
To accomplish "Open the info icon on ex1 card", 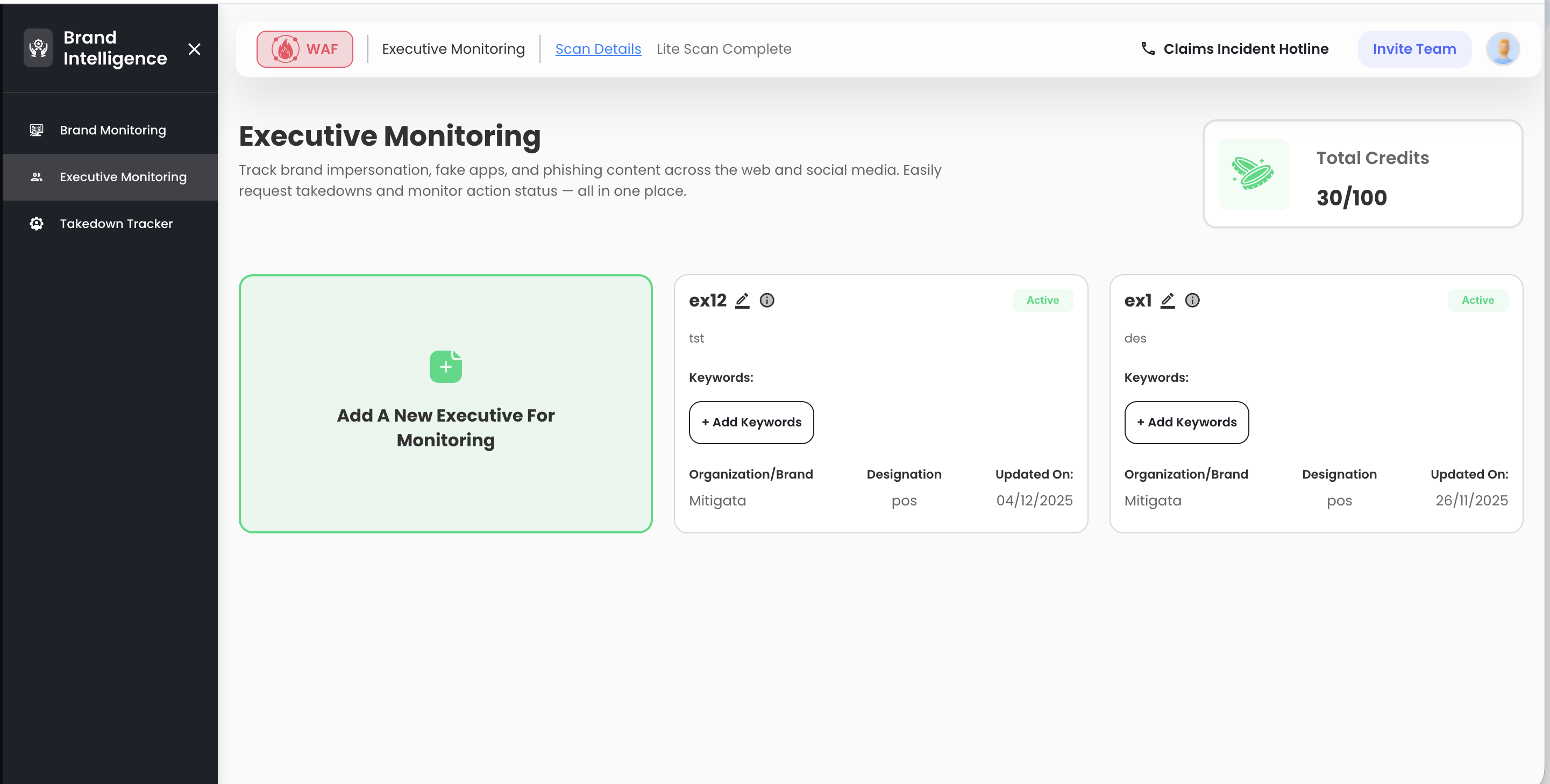I will click(x=1192, y=300).
